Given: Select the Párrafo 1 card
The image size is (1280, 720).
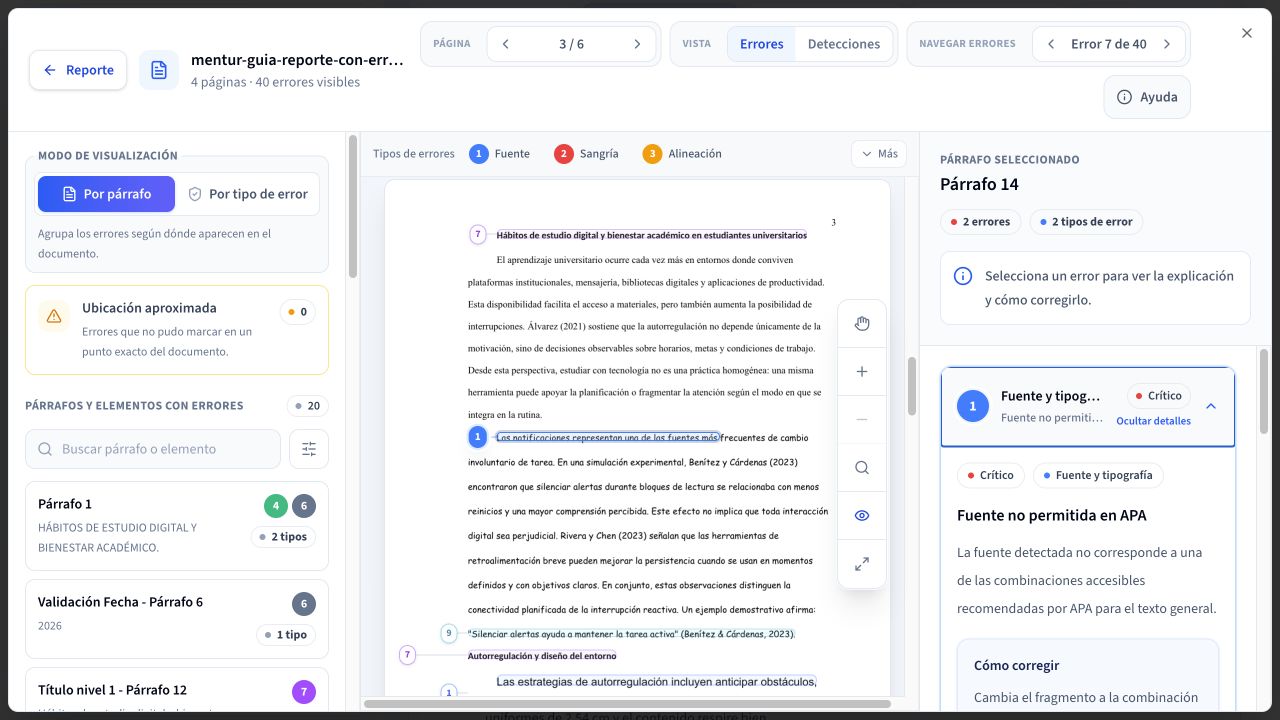Looking at the screenshot, I should coord(177,526).
